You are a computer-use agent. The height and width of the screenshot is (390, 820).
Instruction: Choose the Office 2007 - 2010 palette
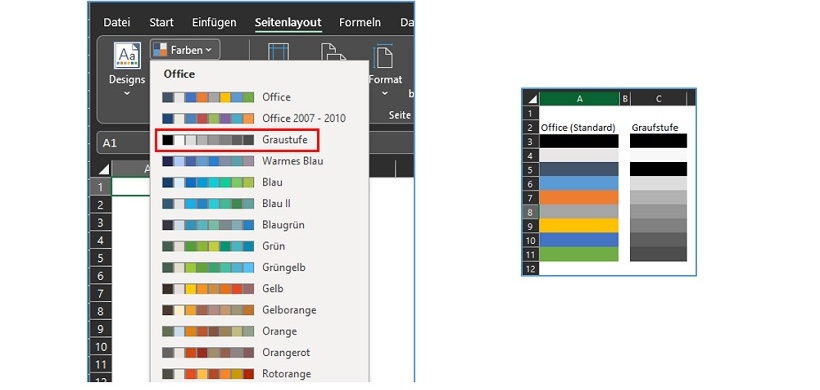point(260,118)
